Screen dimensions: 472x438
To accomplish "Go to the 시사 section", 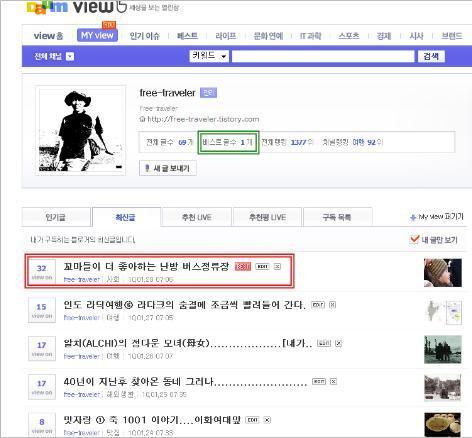I will [x=416, y=36].
